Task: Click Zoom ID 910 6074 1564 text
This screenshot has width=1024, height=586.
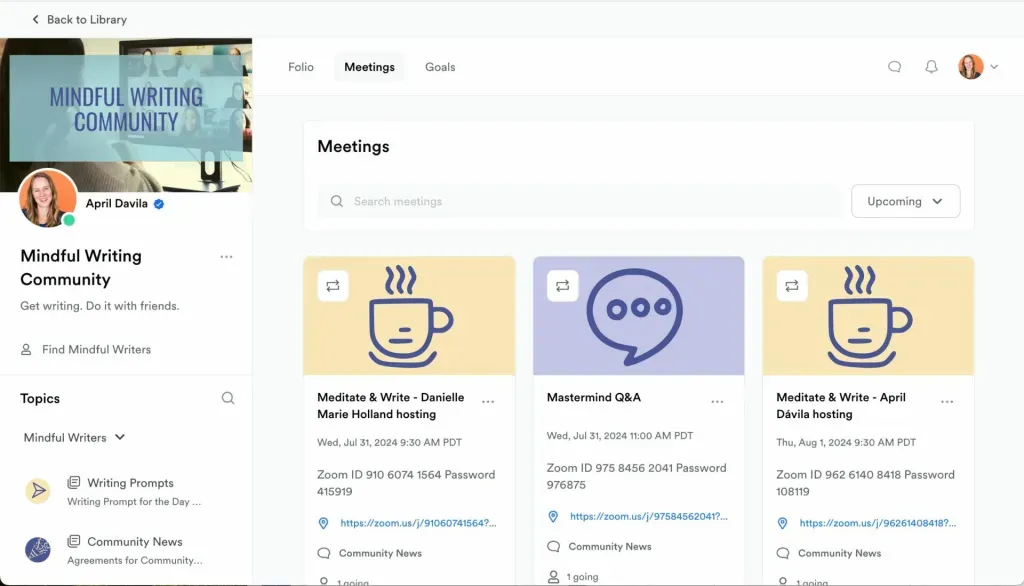Action: [x=406, y=483]
